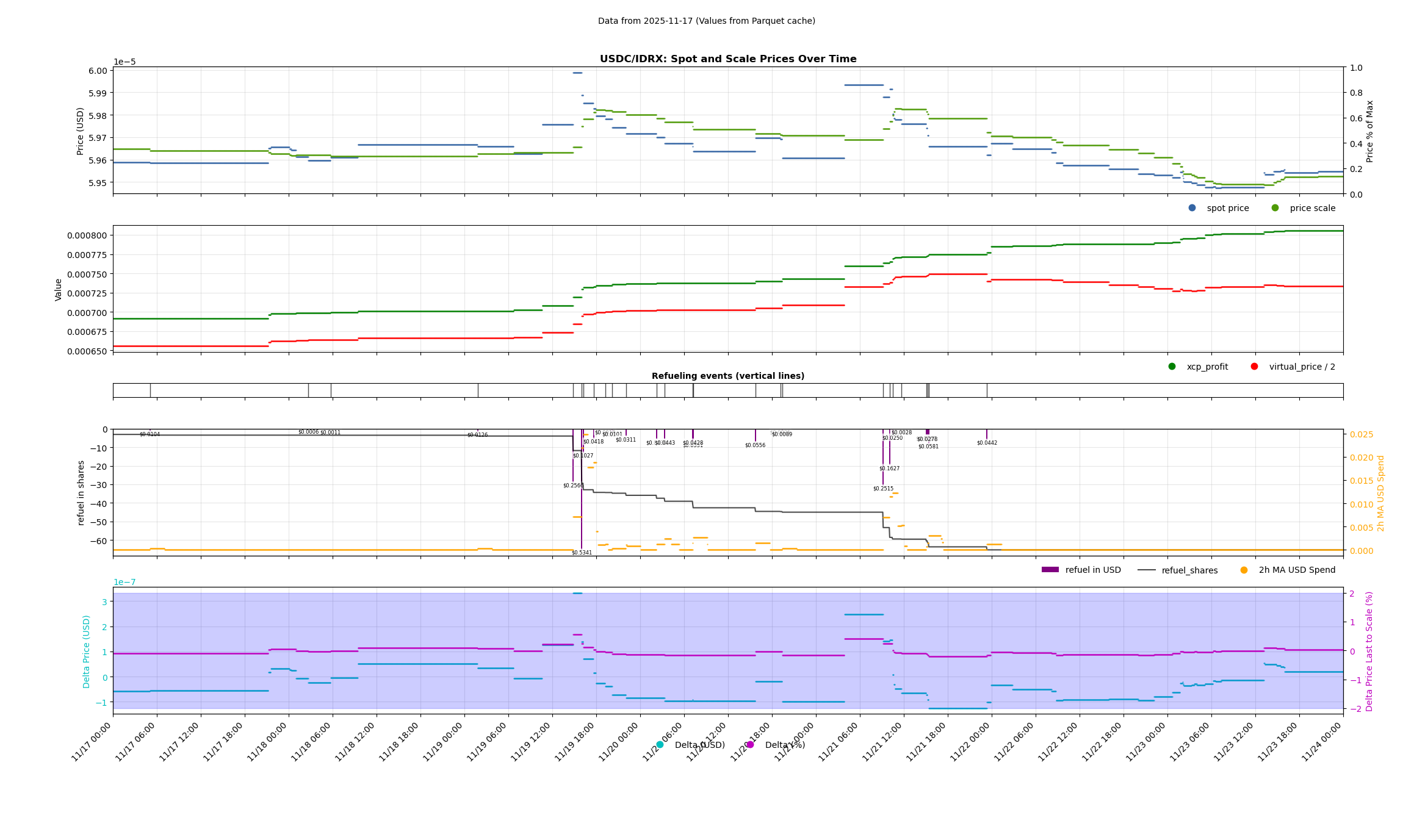The width and height of the screenshot is (1414, 840).
Task: Click the Refueling events subplot title
Action: point(727,376)
